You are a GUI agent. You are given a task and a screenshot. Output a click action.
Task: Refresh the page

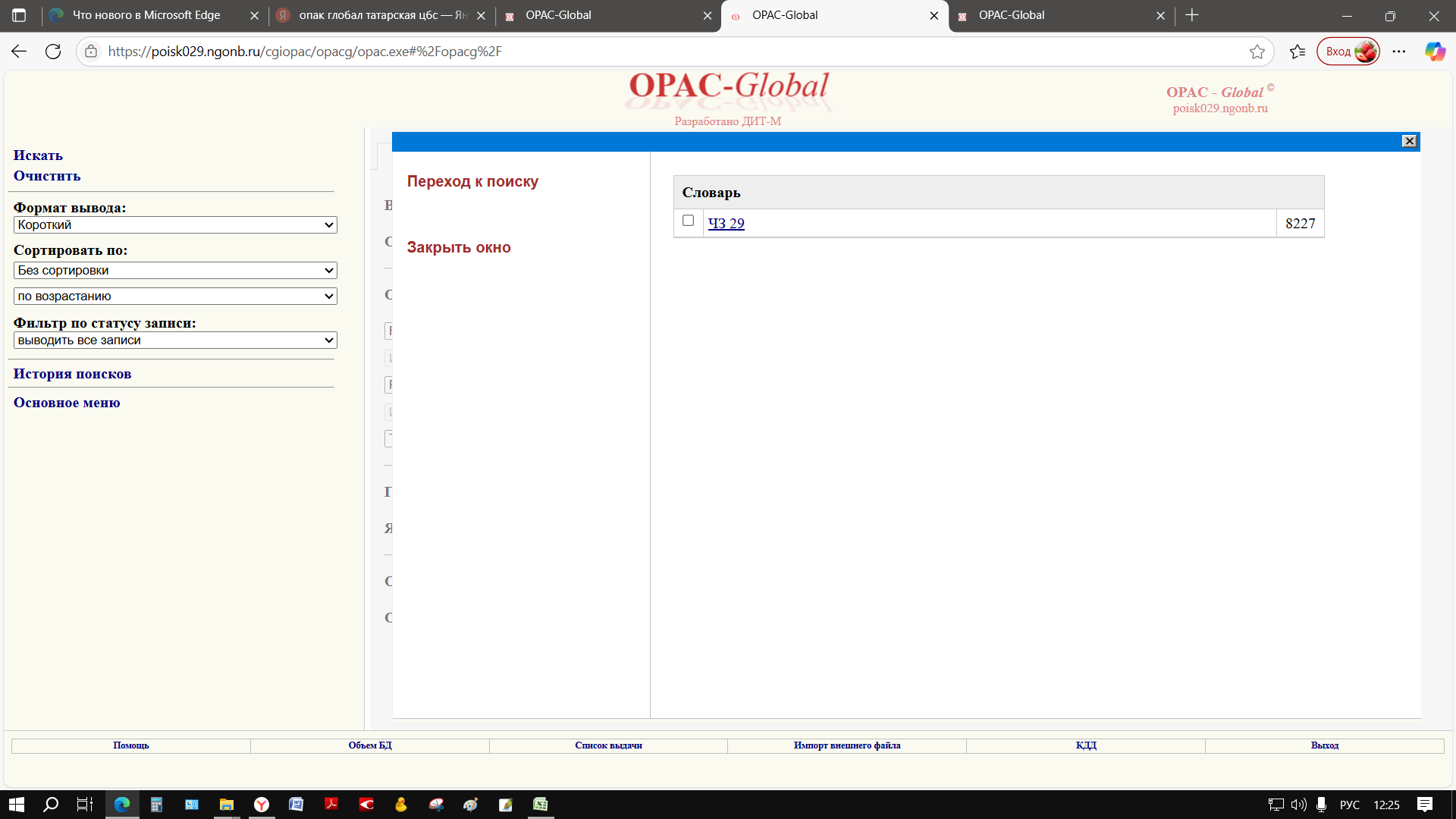click(53, 52)
